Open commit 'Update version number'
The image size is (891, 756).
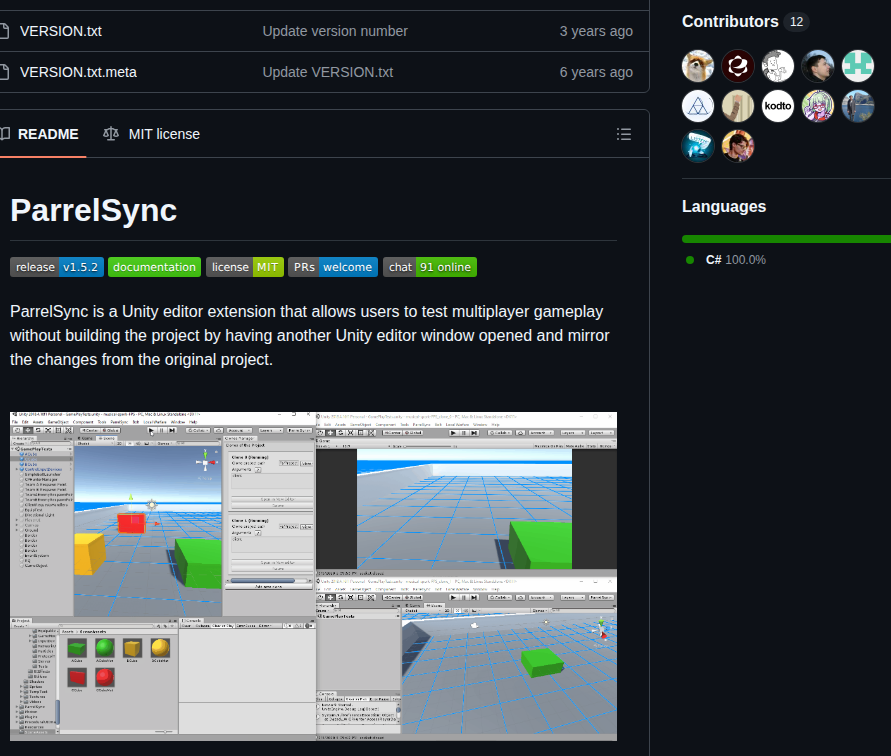[335, 31]
